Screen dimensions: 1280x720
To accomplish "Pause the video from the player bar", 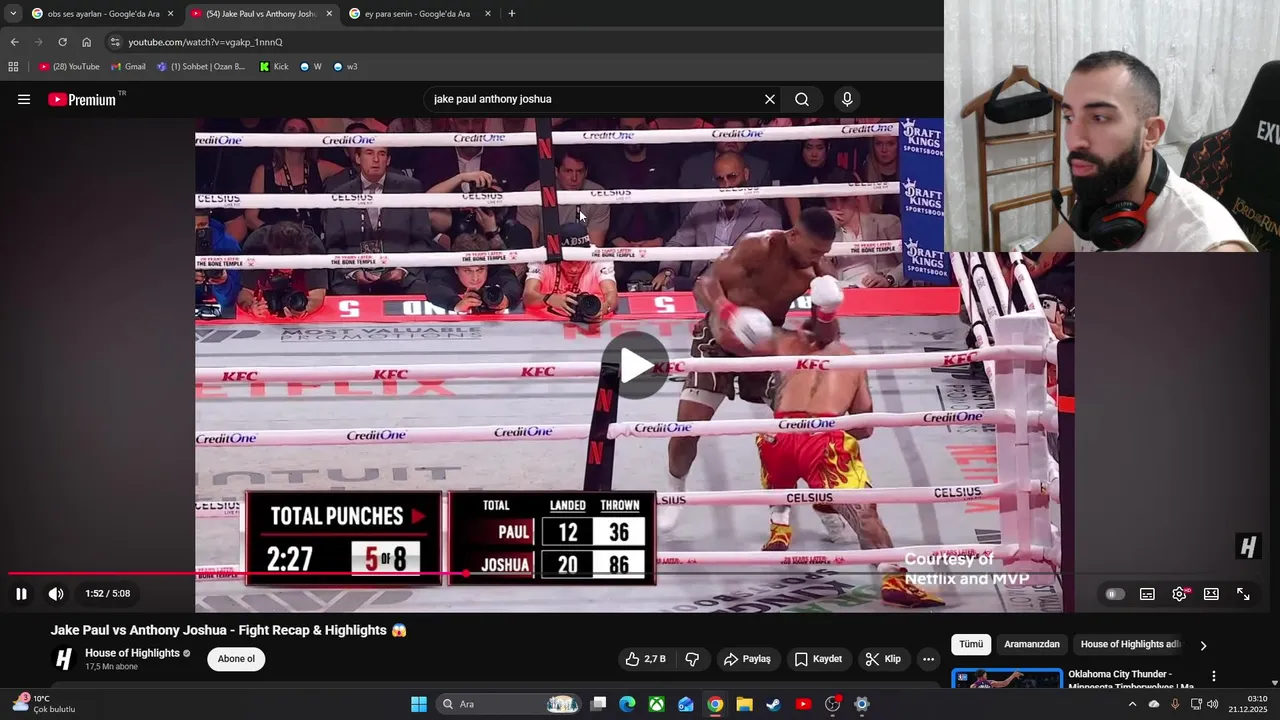I will coord(21,594).
